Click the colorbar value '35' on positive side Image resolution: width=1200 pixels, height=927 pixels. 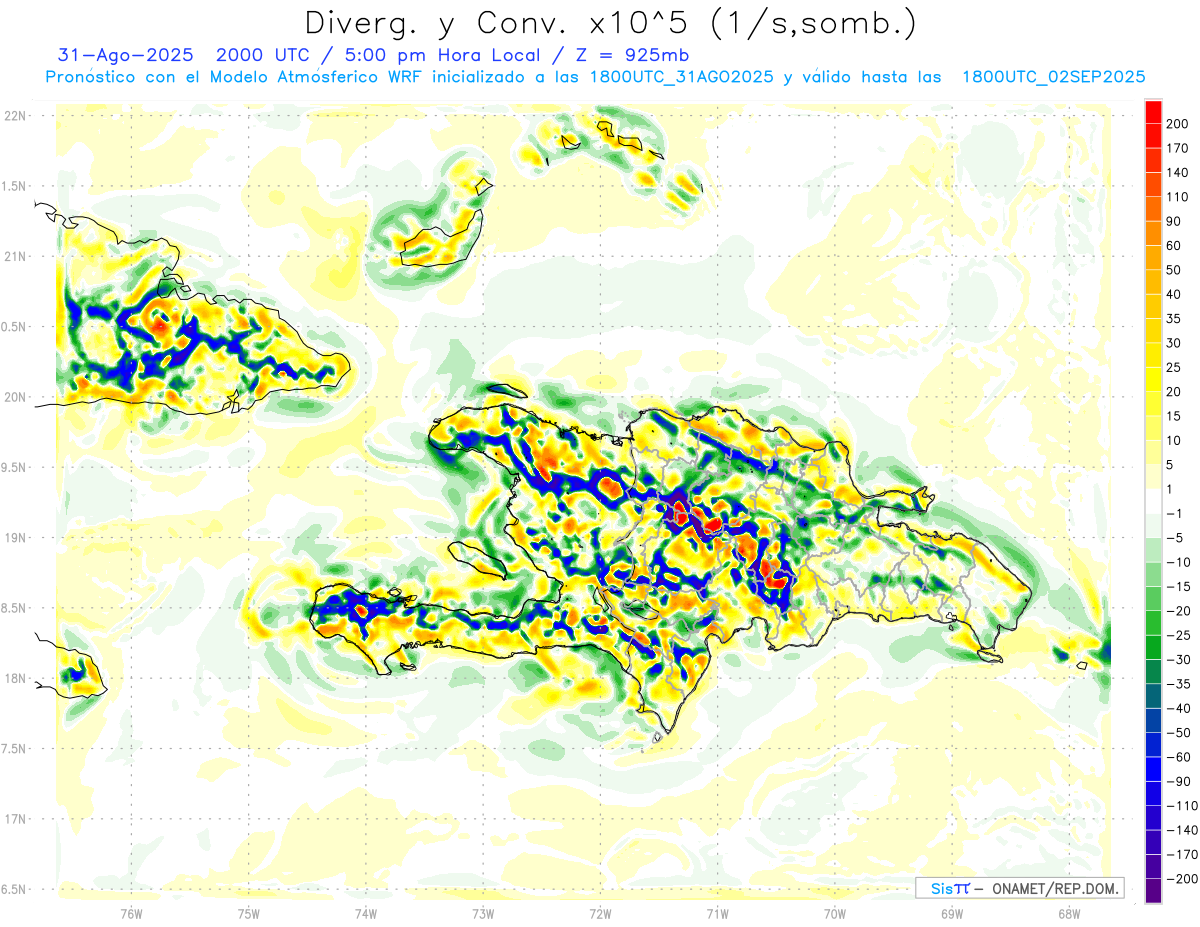coord(1175,319)
